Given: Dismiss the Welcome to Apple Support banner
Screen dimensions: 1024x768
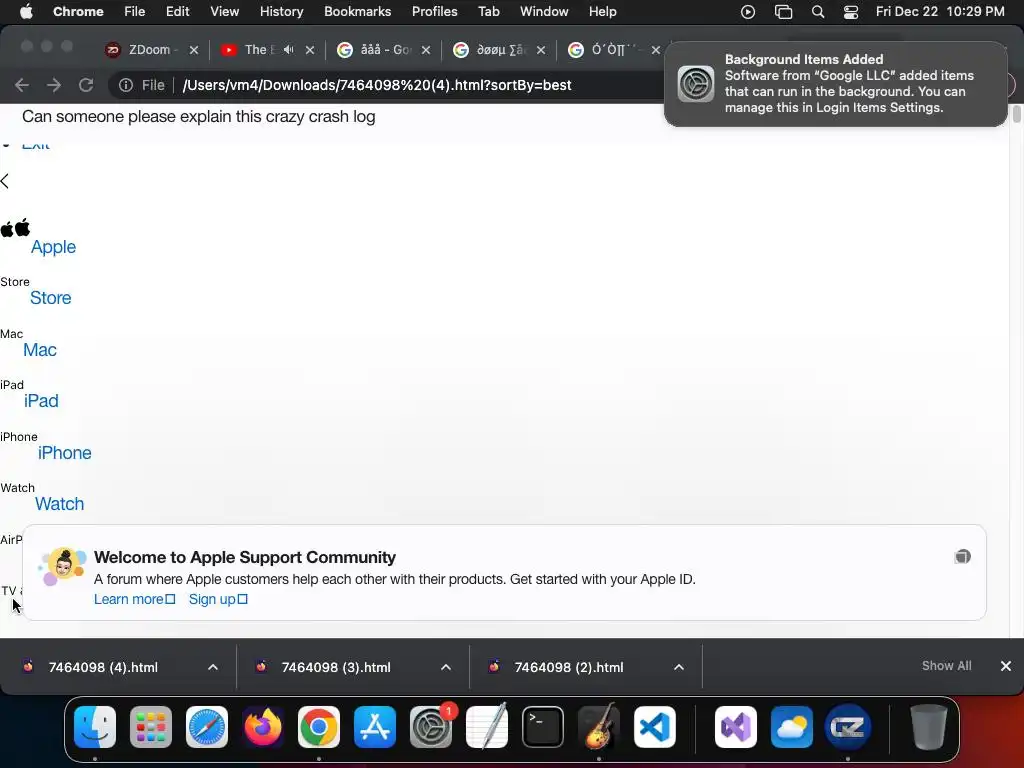Looking at the screenshot, I should [x=962, y=556].
